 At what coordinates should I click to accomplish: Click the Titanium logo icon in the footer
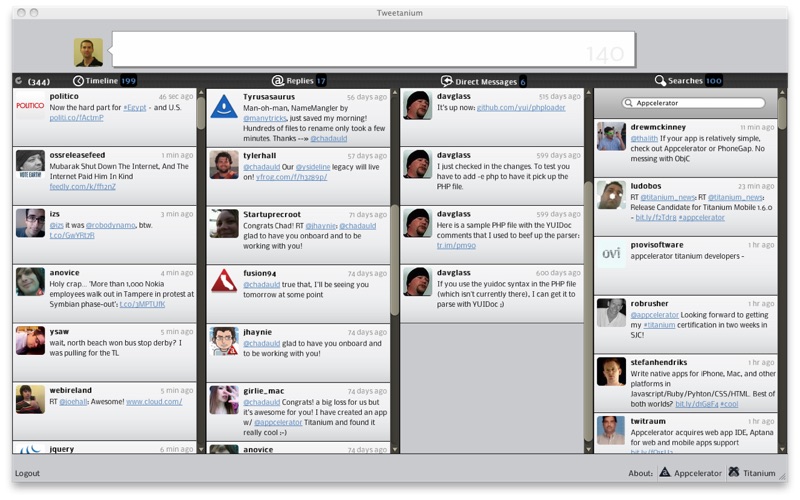click(x=733, y=473)
